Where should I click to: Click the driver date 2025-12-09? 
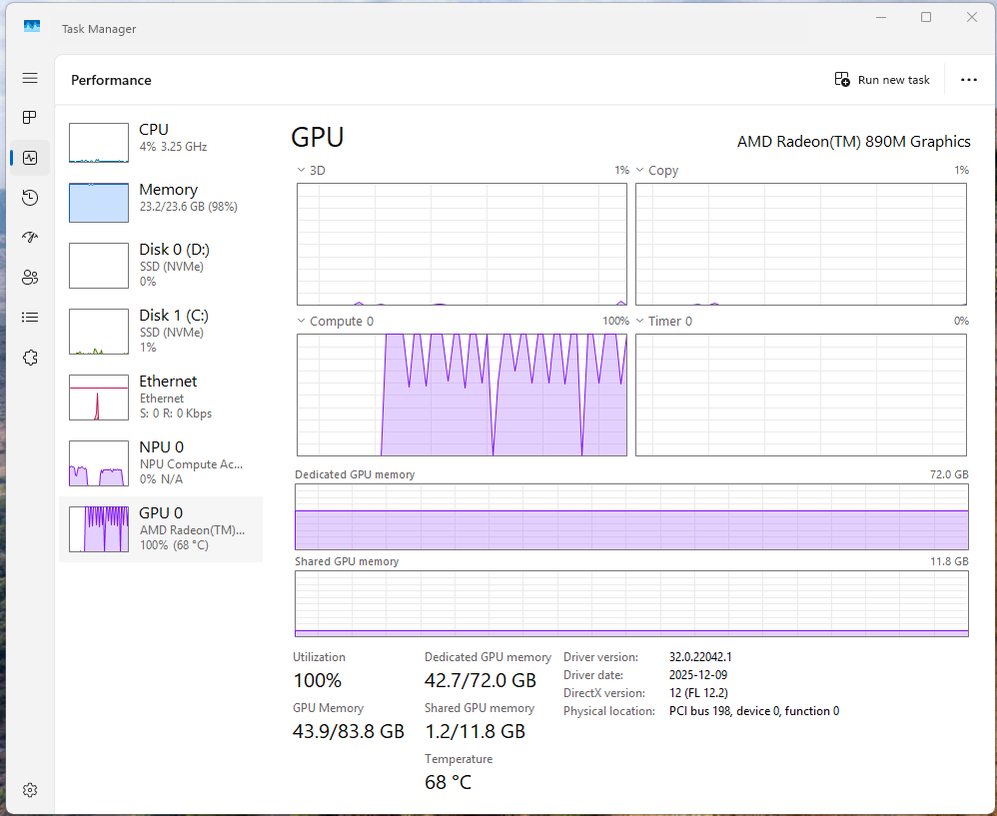[698, 675]
